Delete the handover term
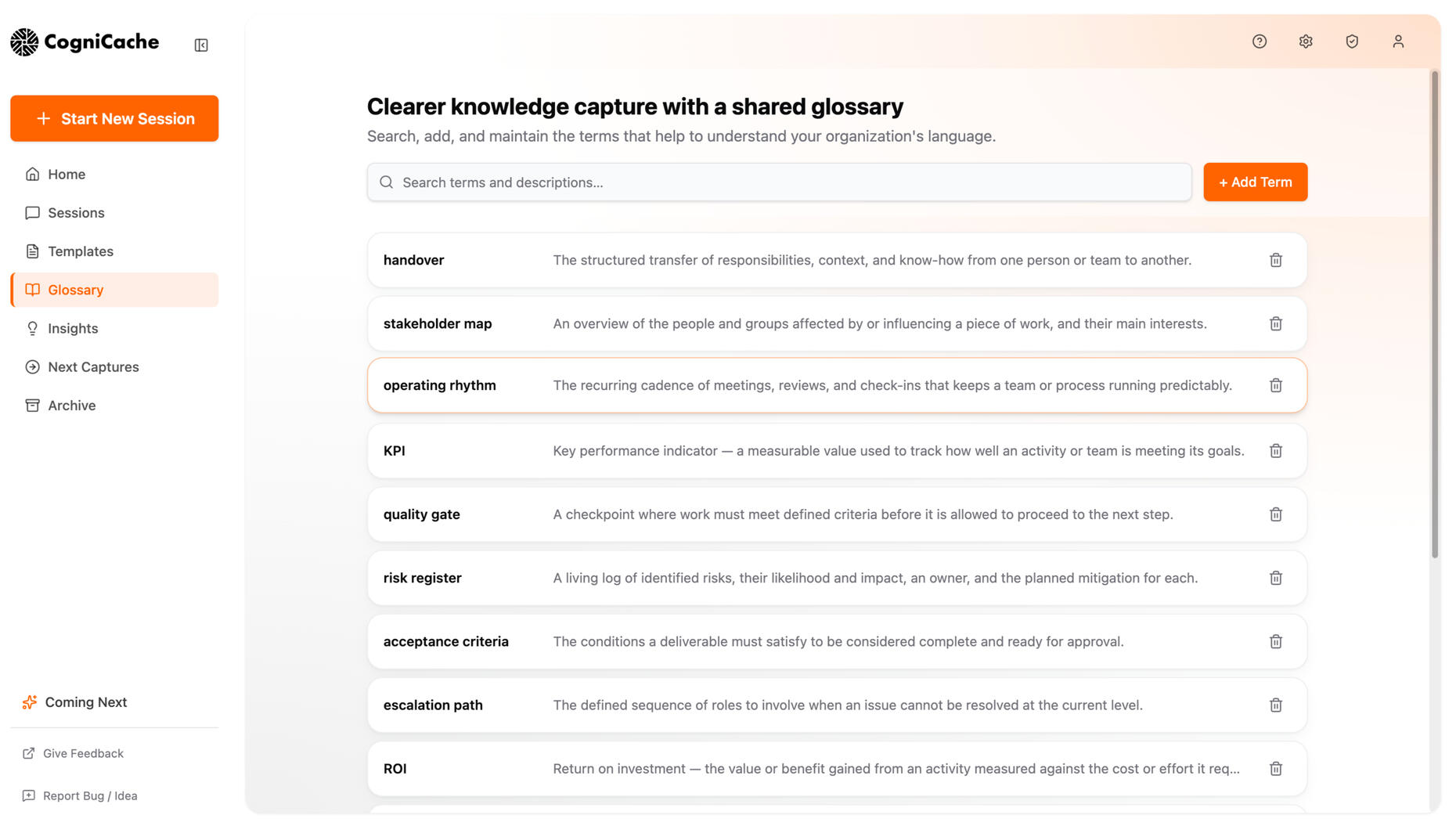 (x=1276, y=260)
